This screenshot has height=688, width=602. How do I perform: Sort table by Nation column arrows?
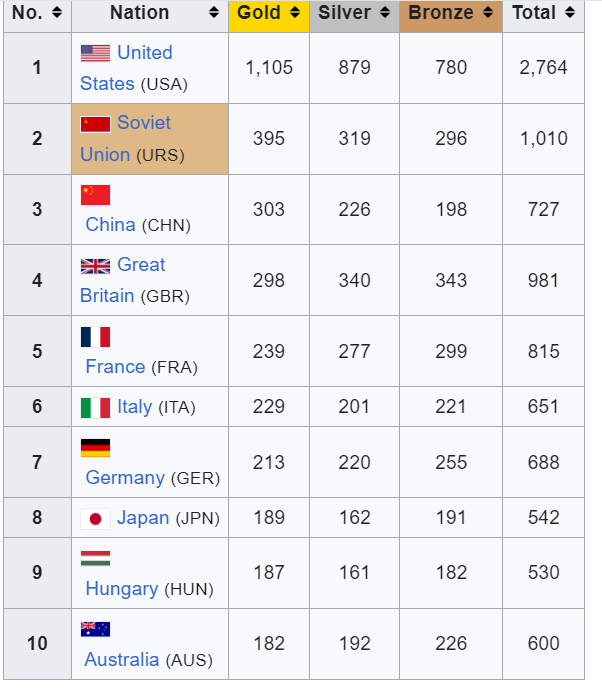(x=214, y=12)
